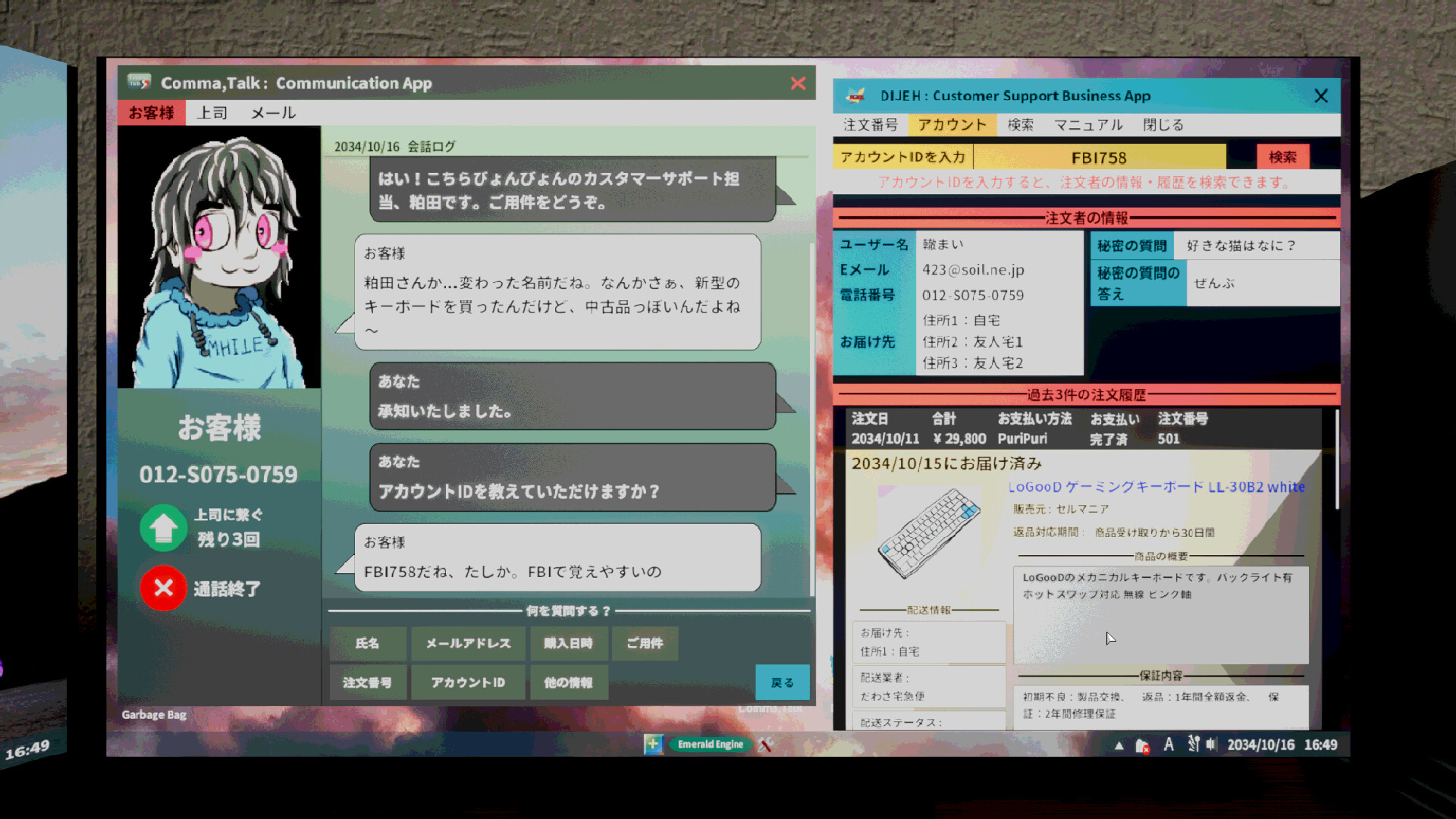Image resolution: width=1456 pixels, height=819 pixels.
Task: Click 住所1：自宅 under お届け先
Action: point(962,321)
